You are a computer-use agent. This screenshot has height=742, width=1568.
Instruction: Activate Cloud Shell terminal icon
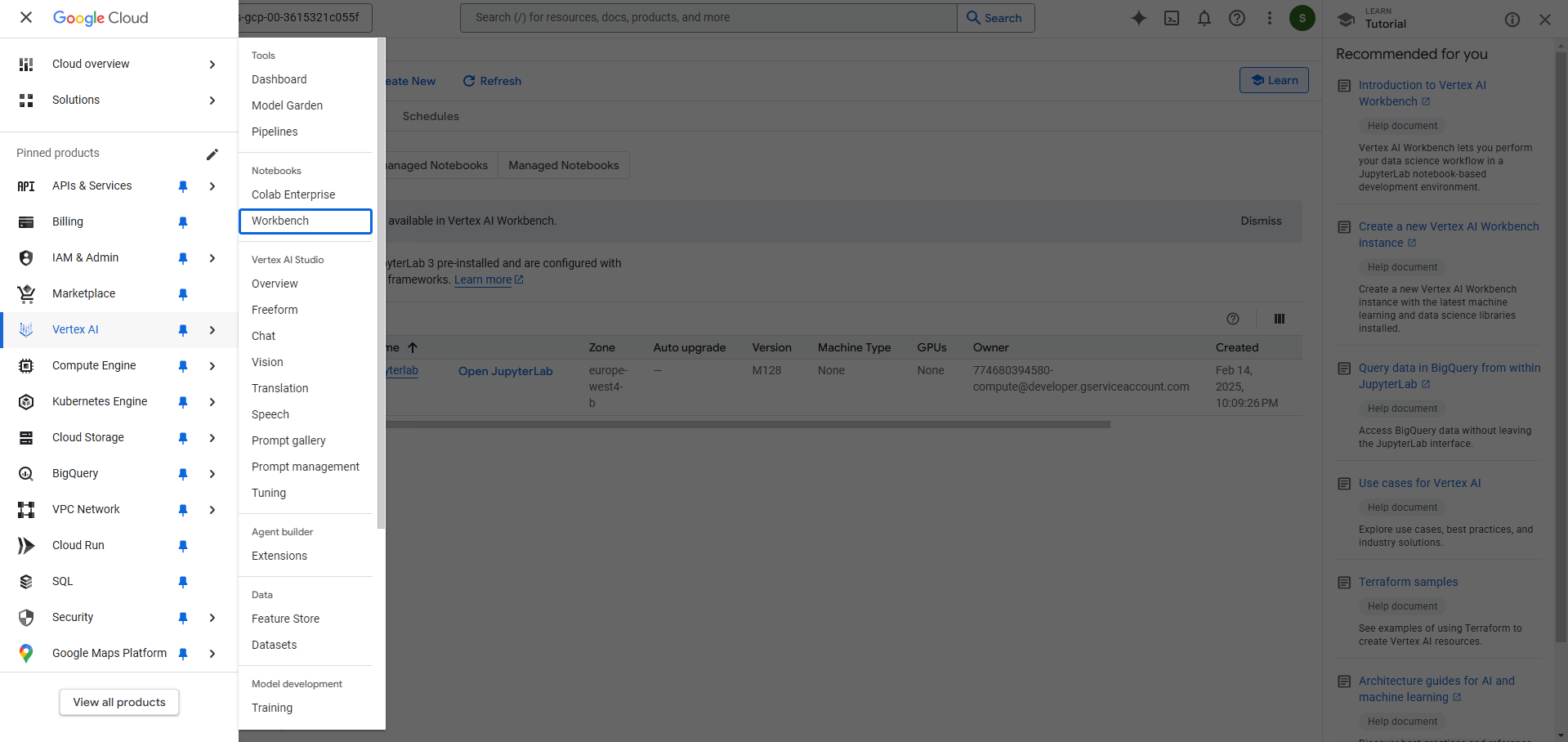click(x=1172, y=18)
